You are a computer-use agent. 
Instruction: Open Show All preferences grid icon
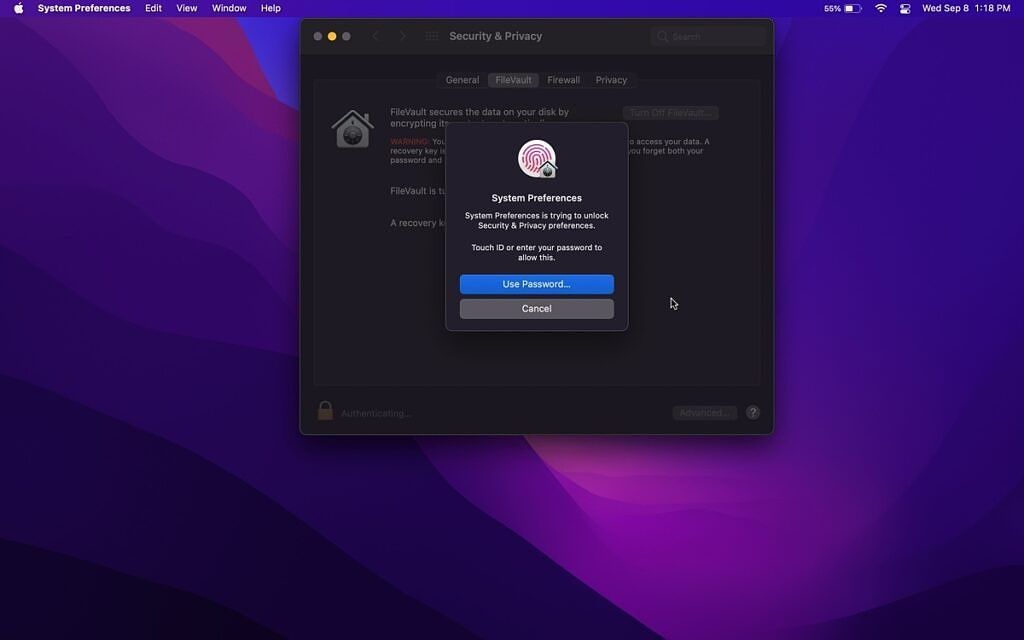tap(432, 36)
